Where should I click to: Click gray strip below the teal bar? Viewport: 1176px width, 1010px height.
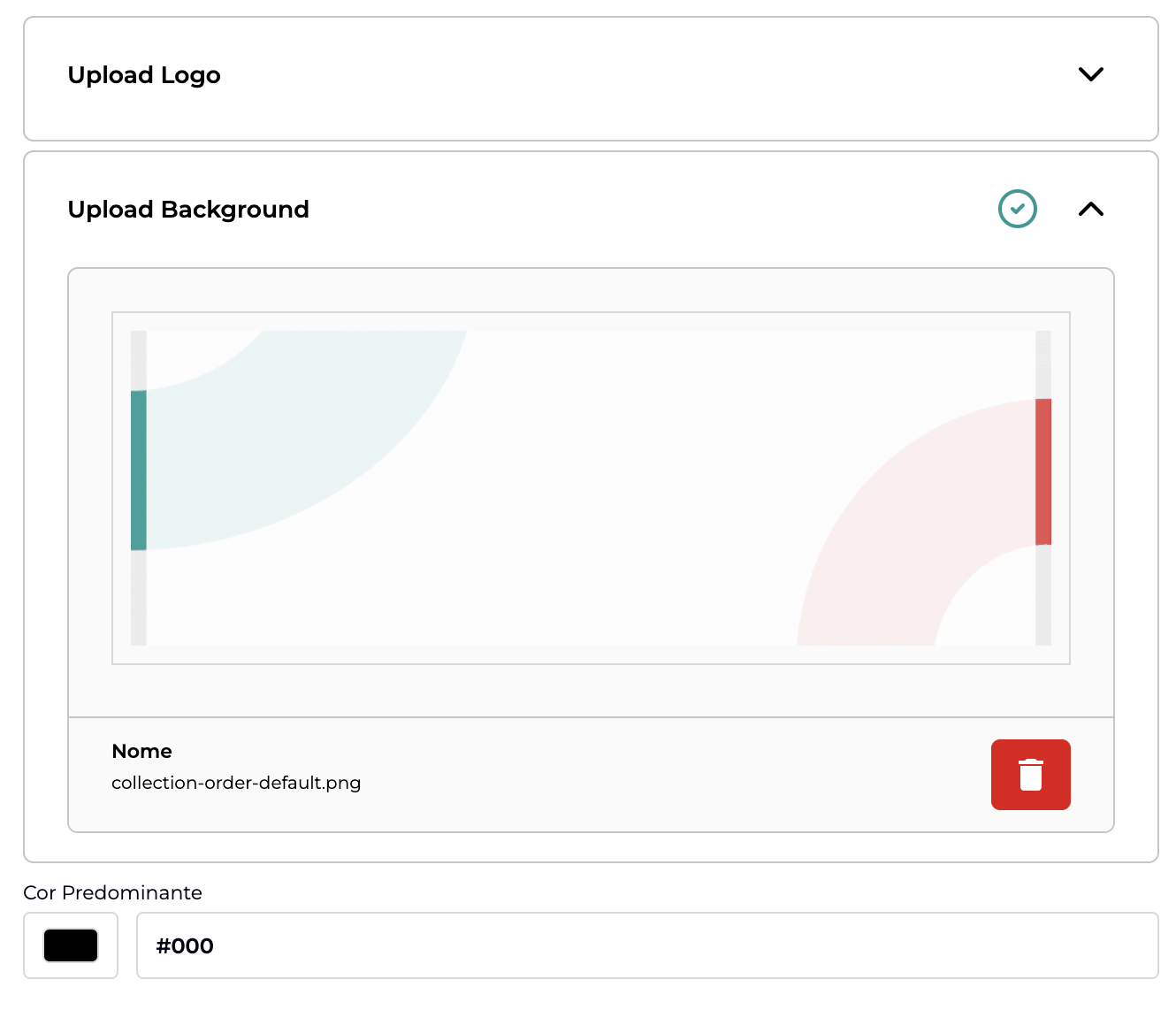(139, 597)
